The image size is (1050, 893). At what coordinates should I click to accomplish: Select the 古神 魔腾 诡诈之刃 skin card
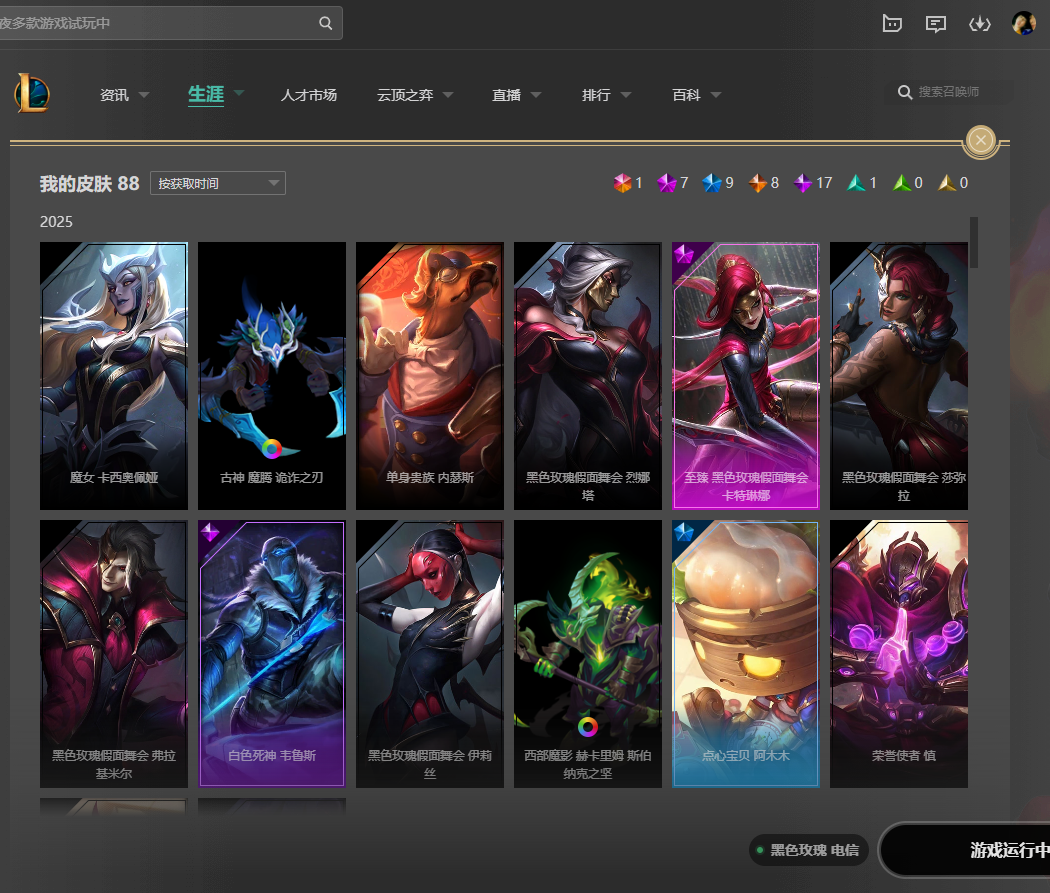(272, 376)
